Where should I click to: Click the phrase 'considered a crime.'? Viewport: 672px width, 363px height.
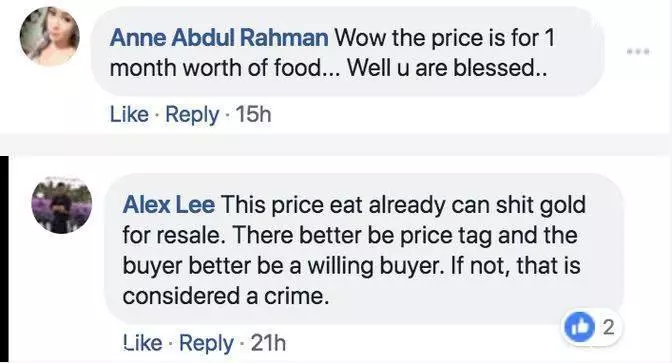coord(226,296)
